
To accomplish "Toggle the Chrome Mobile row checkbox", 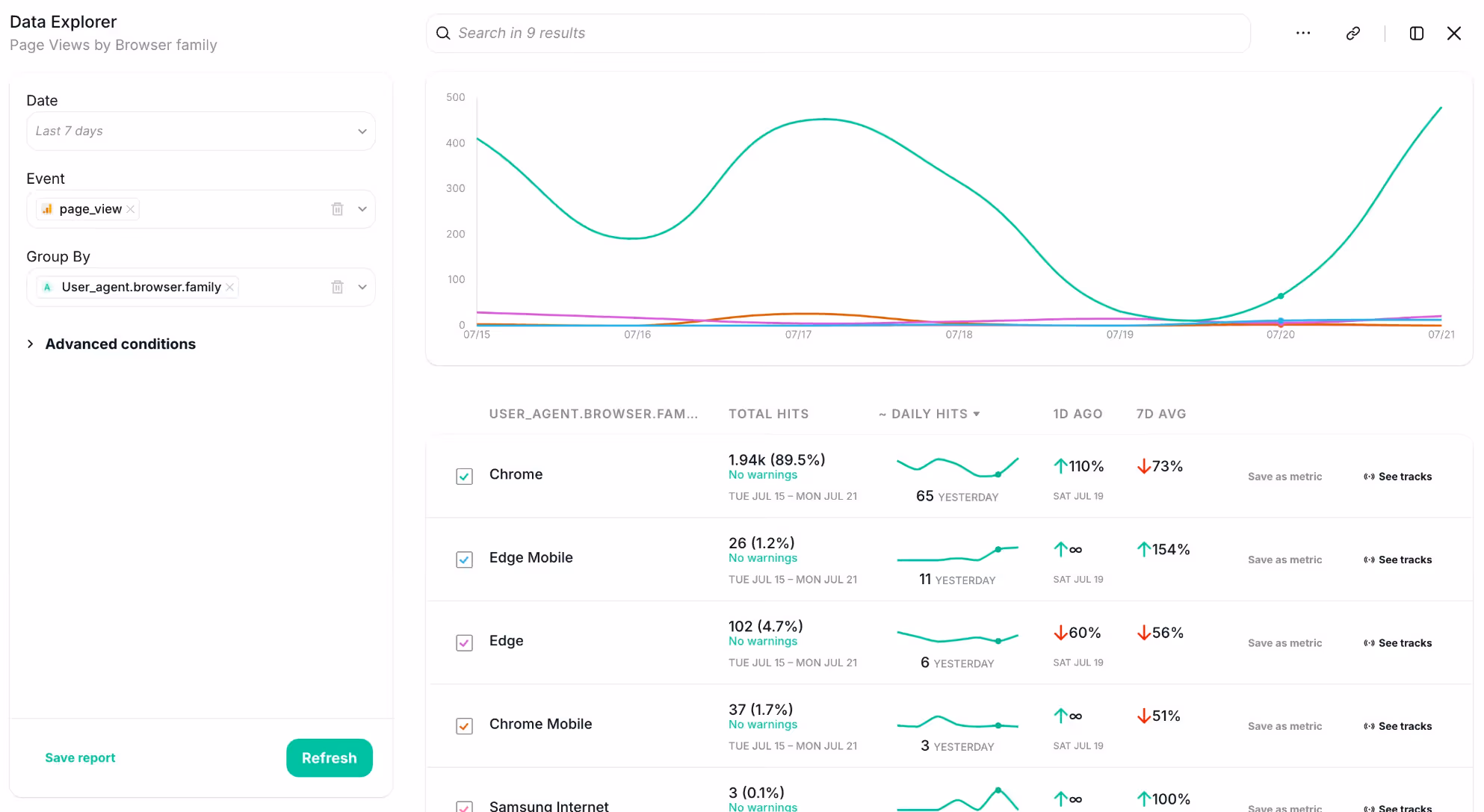I will pyautogui.click(x=464, y=726).
